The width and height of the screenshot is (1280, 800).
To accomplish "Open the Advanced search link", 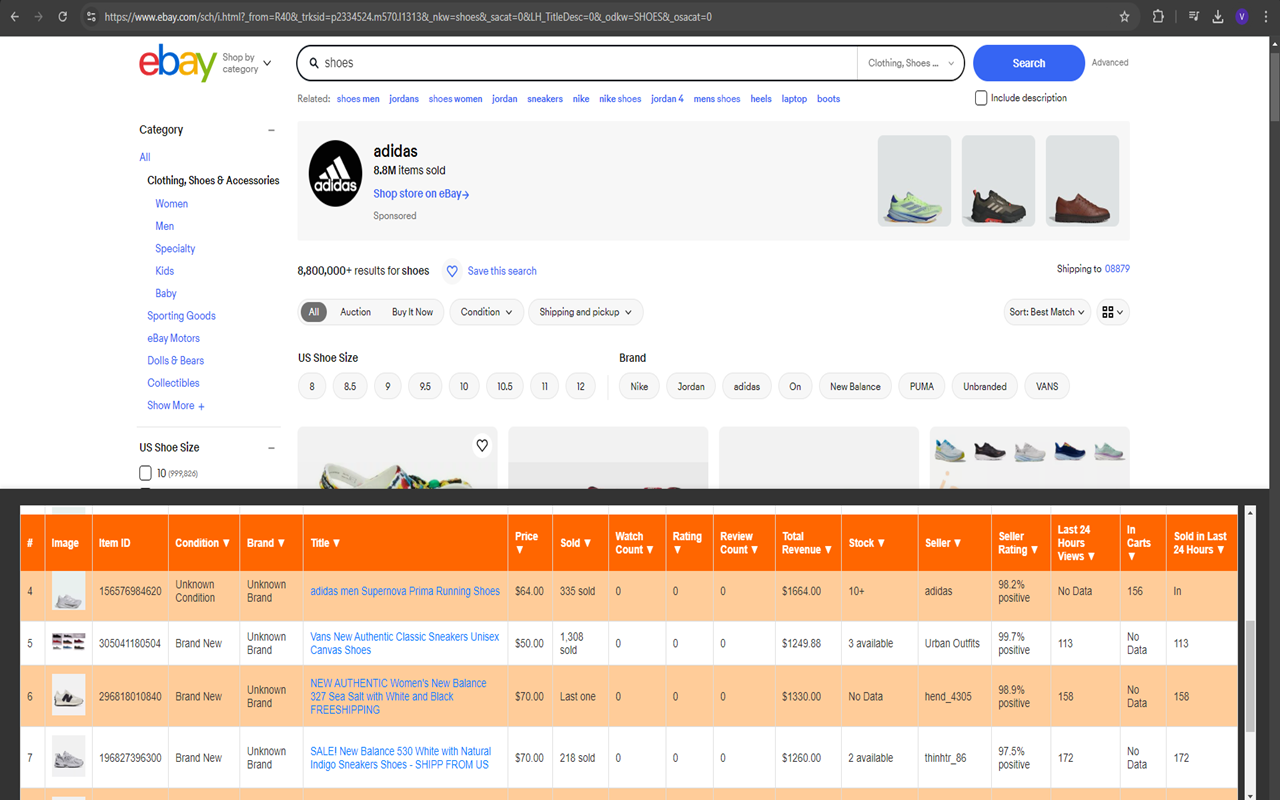I will click(1110, 63).
